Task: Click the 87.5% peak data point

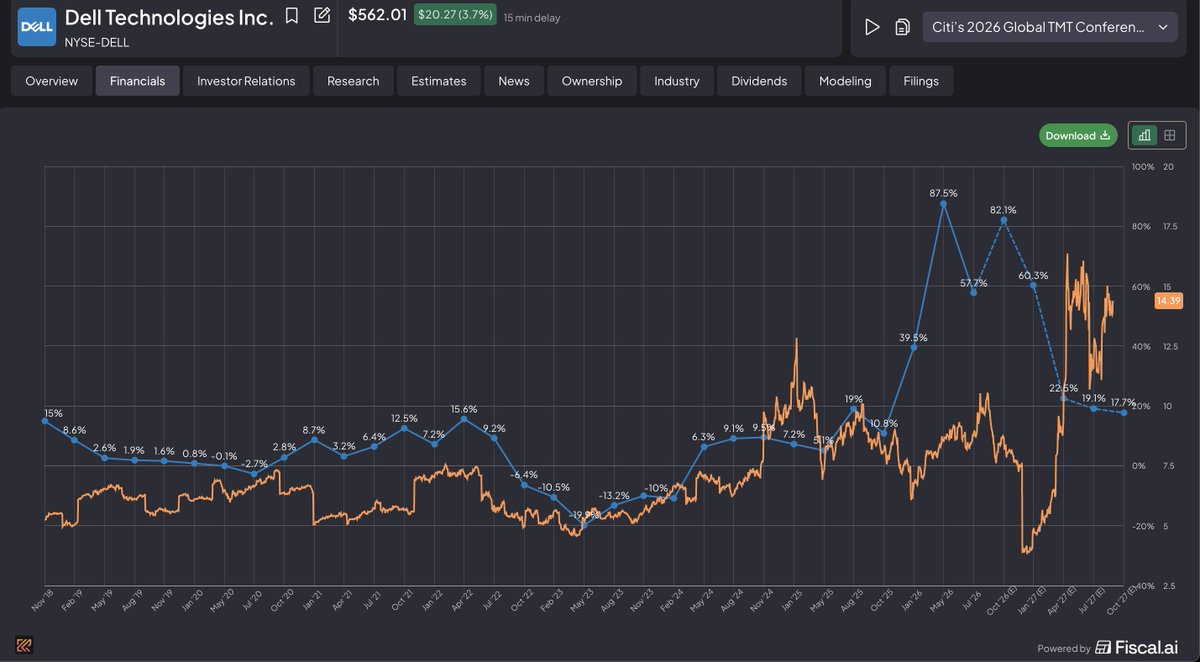Action: [x=943, y=204]
